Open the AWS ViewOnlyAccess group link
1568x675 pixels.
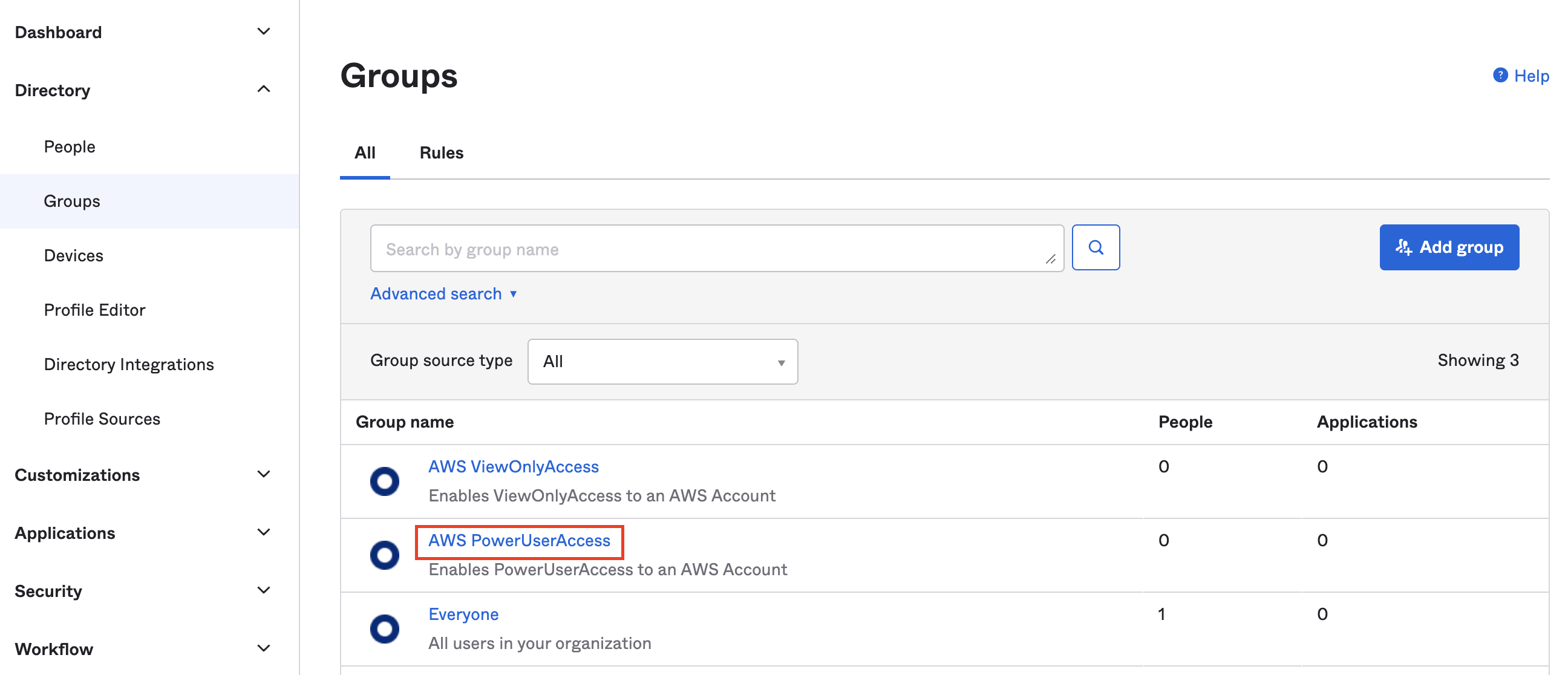tap(513, 467)
